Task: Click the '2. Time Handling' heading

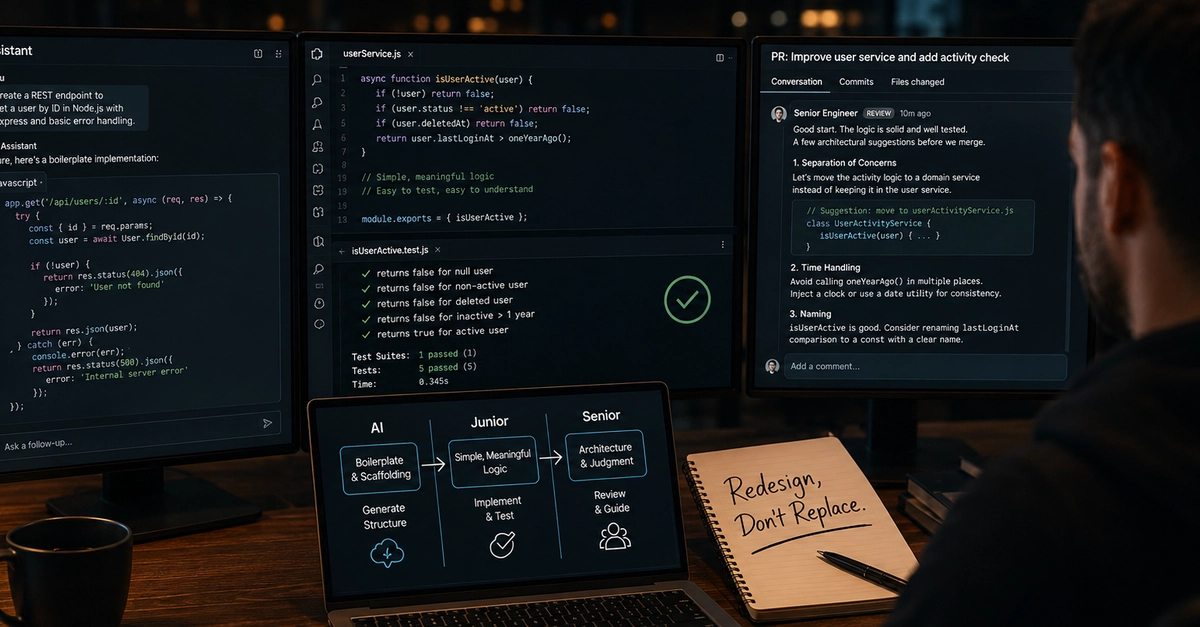Action: click(825, 267)
